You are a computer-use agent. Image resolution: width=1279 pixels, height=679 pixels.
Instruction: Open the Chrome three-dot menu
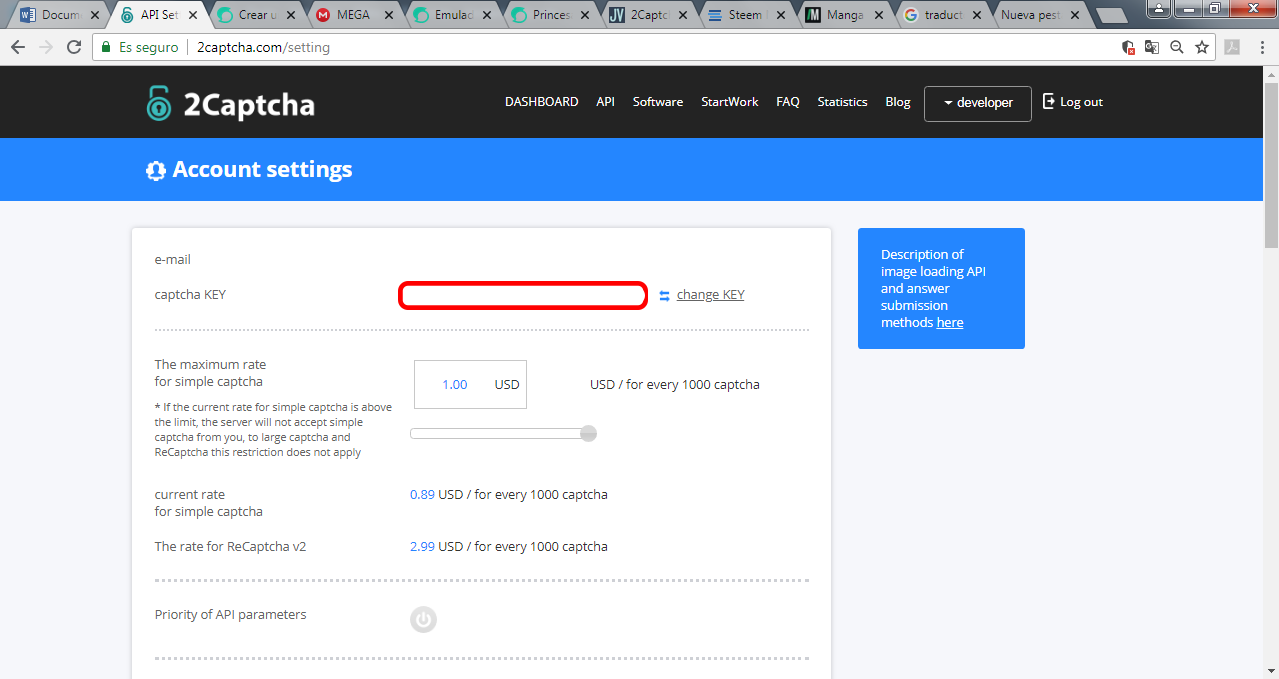1260,47
